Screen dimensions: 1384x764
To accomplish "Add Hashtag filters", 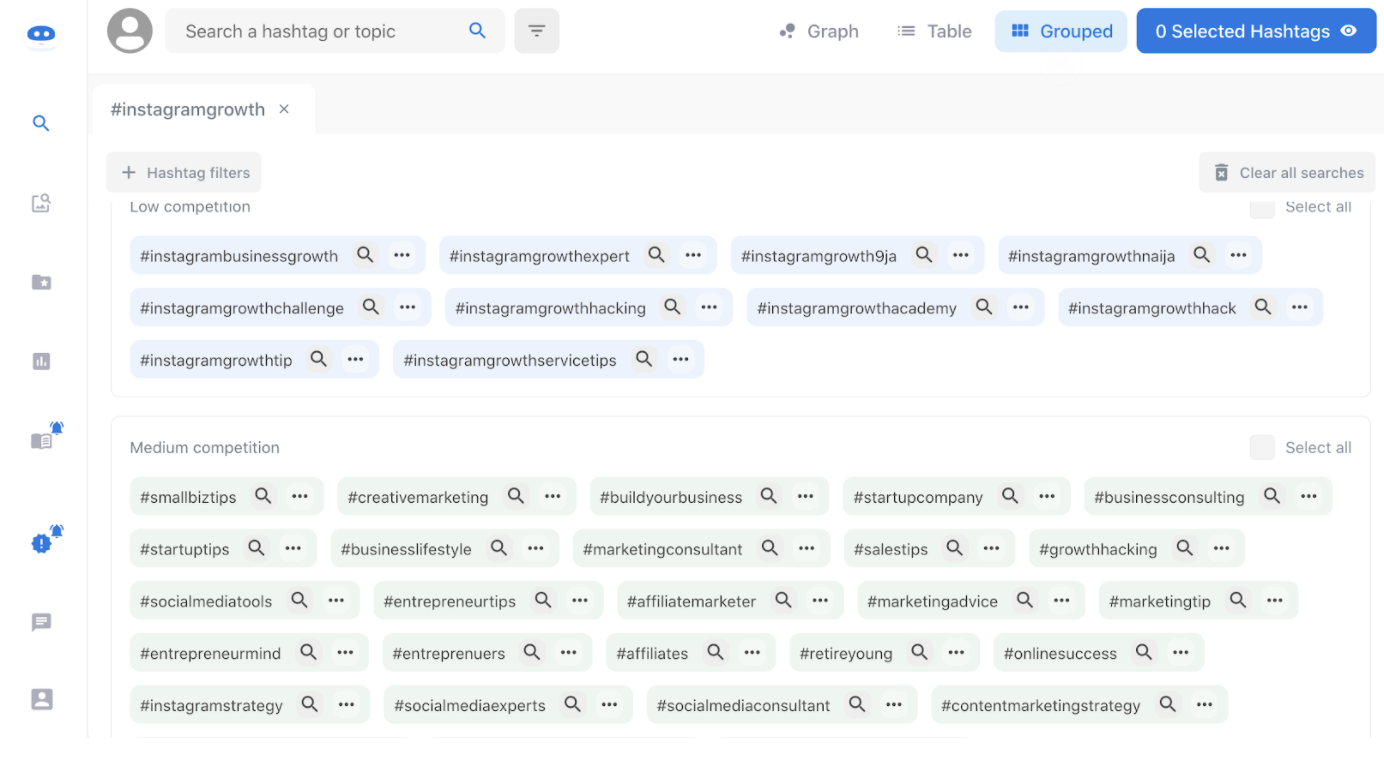I will [x=184, y=172].
